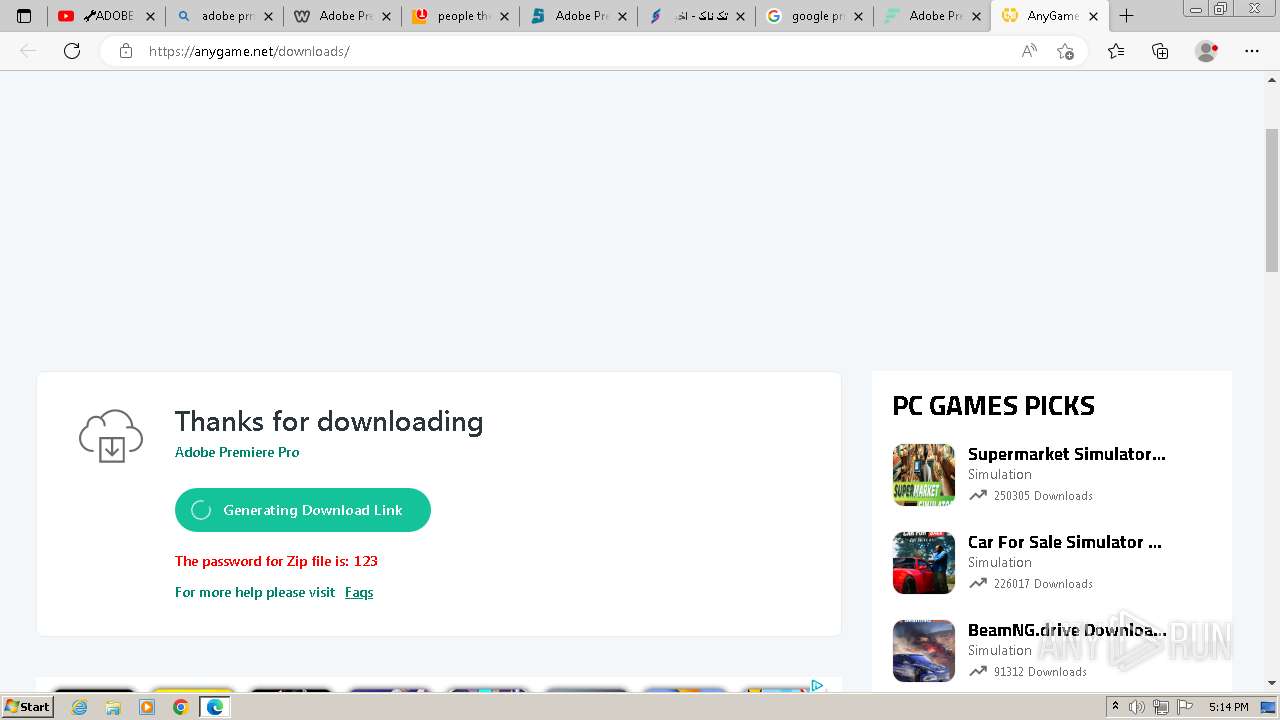Open File Explorer from taskbar

[113, 707]
